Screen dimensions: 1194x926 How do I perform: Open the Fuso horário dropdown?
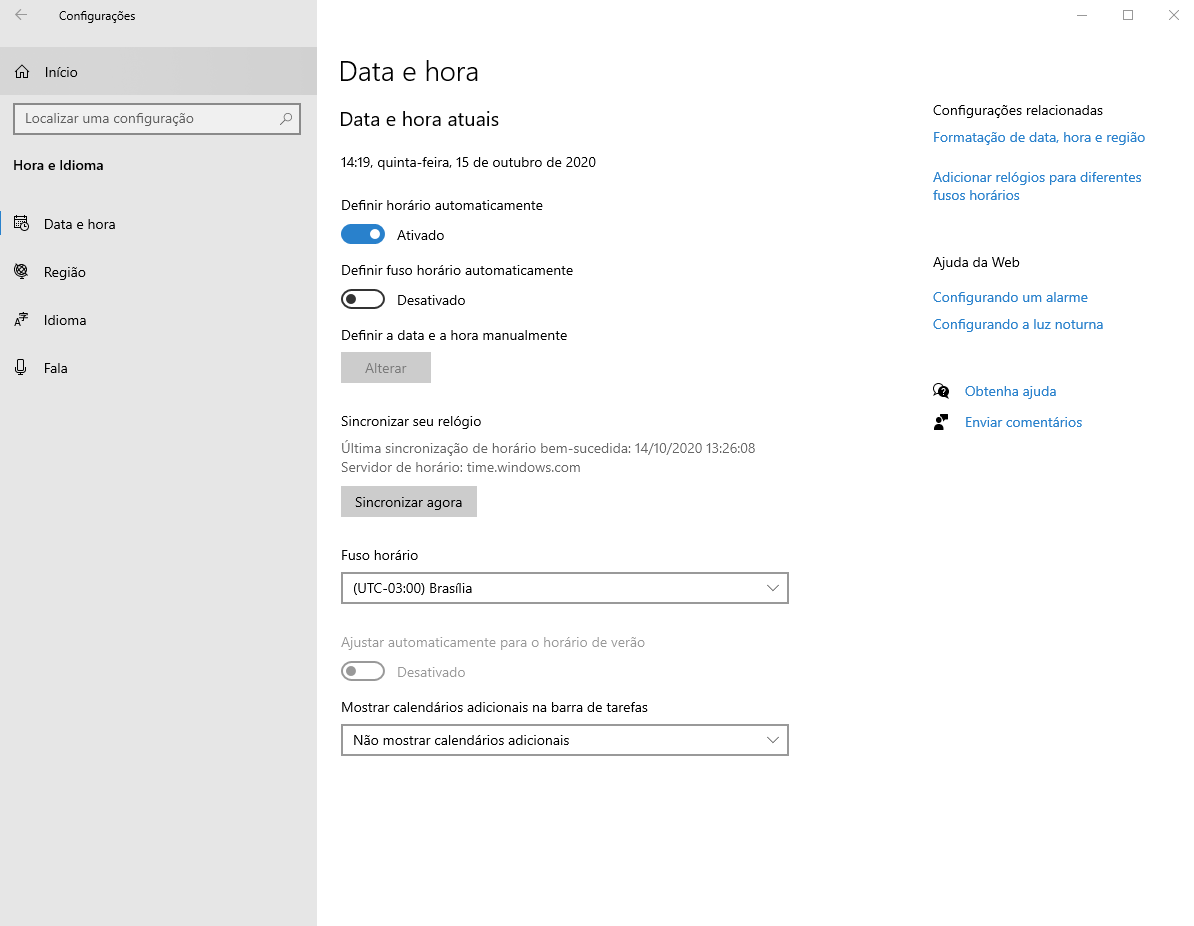[x=564, y=588]
